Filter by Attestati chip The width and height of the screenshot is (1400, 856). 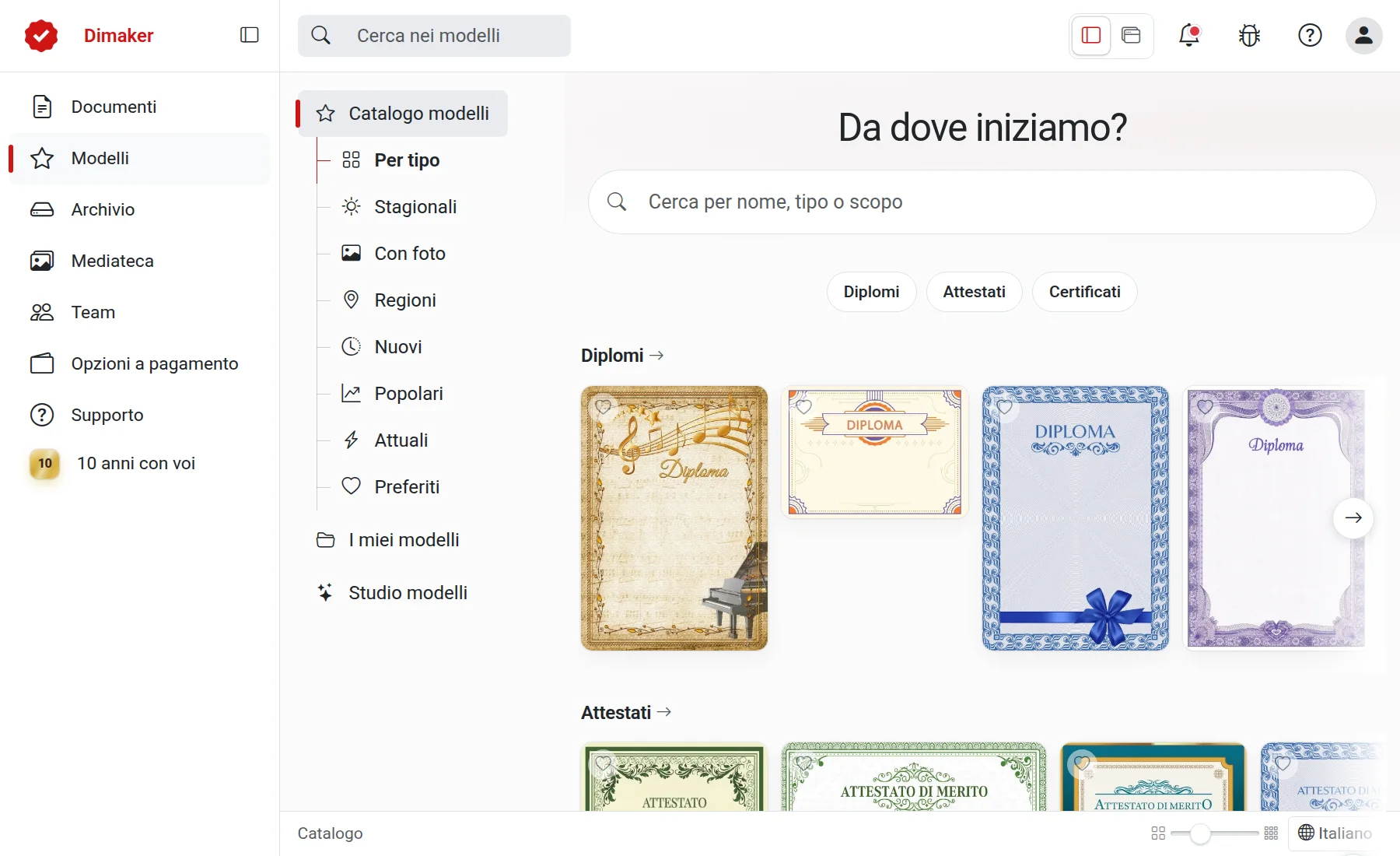[x=974, y=292]
